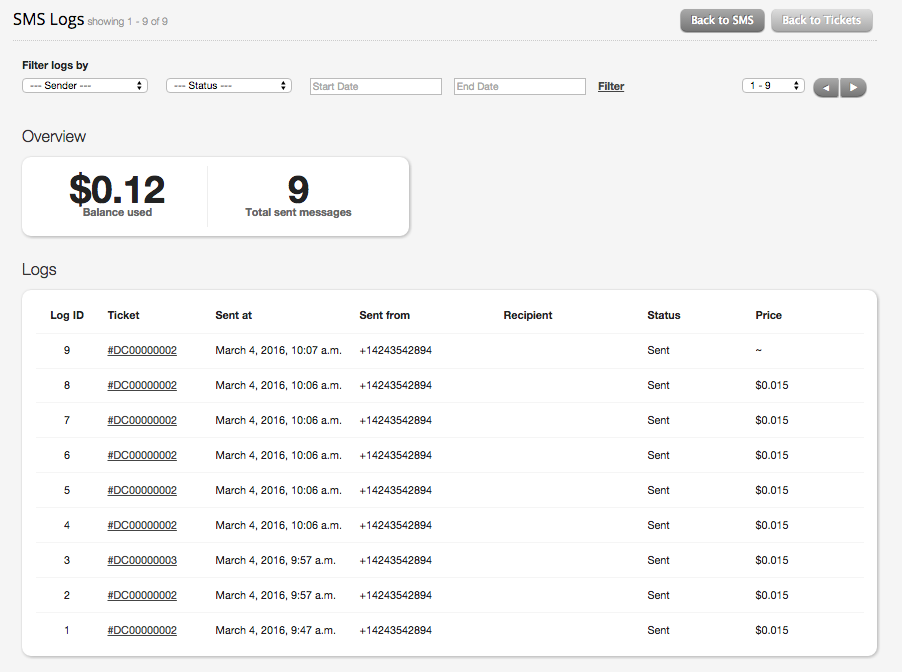This screenshot has width=902, height=672.
Task: Click the Price column header
Action: [x=768, y=315]
